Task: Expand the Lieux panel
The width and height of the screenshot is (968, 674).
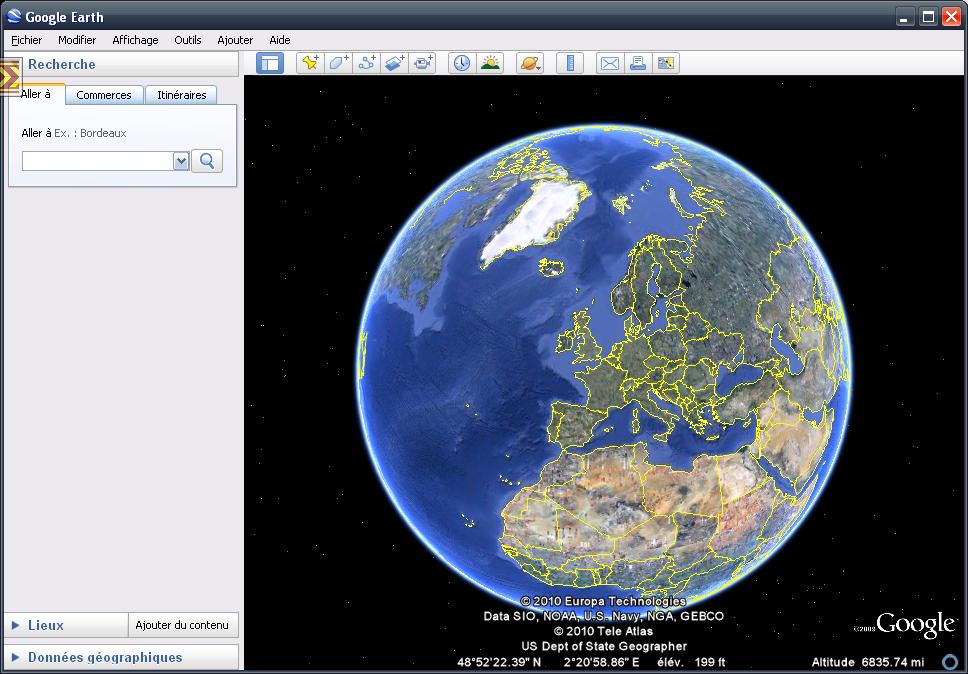Action: click(66, 625)
